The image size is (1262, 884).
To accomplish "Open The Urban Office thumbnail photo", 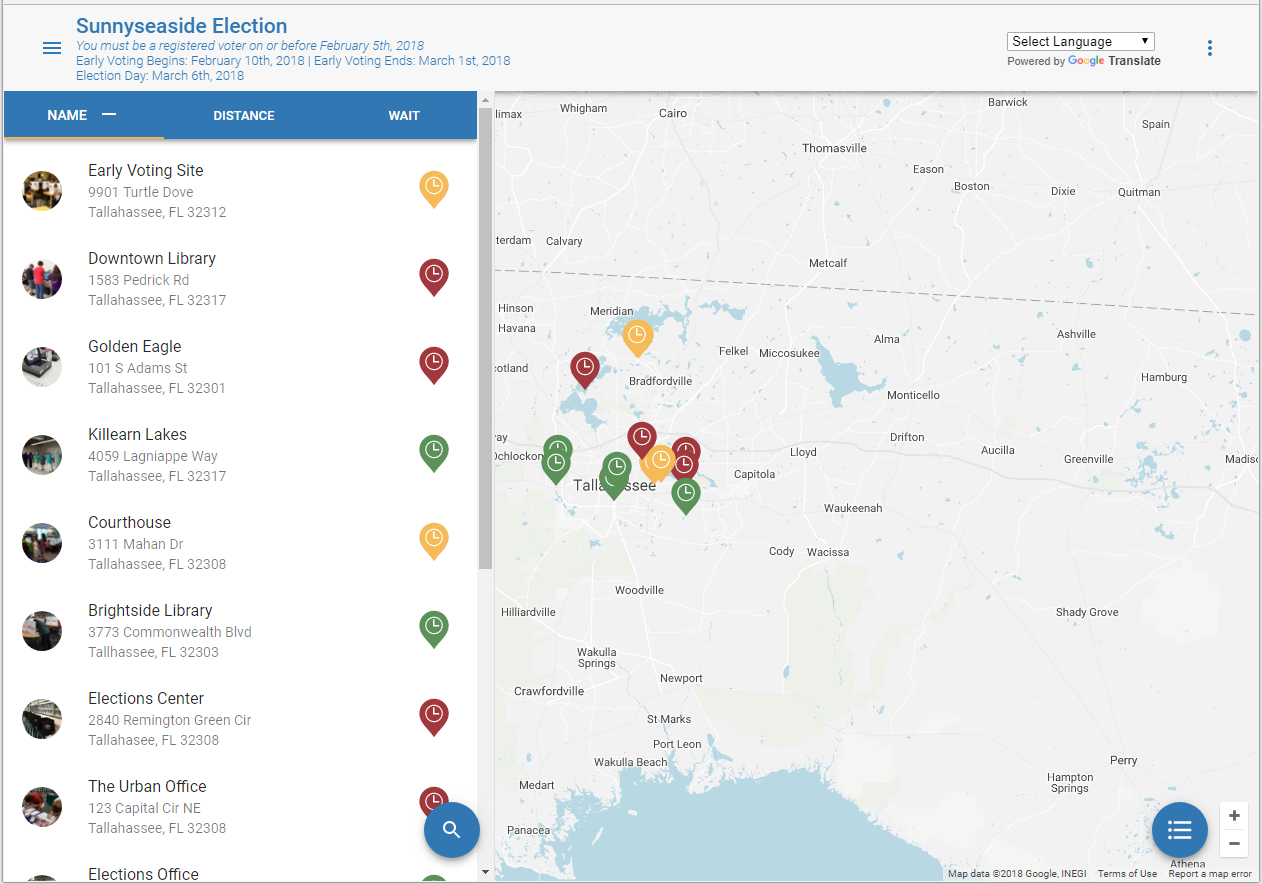I will click(42, 807).
